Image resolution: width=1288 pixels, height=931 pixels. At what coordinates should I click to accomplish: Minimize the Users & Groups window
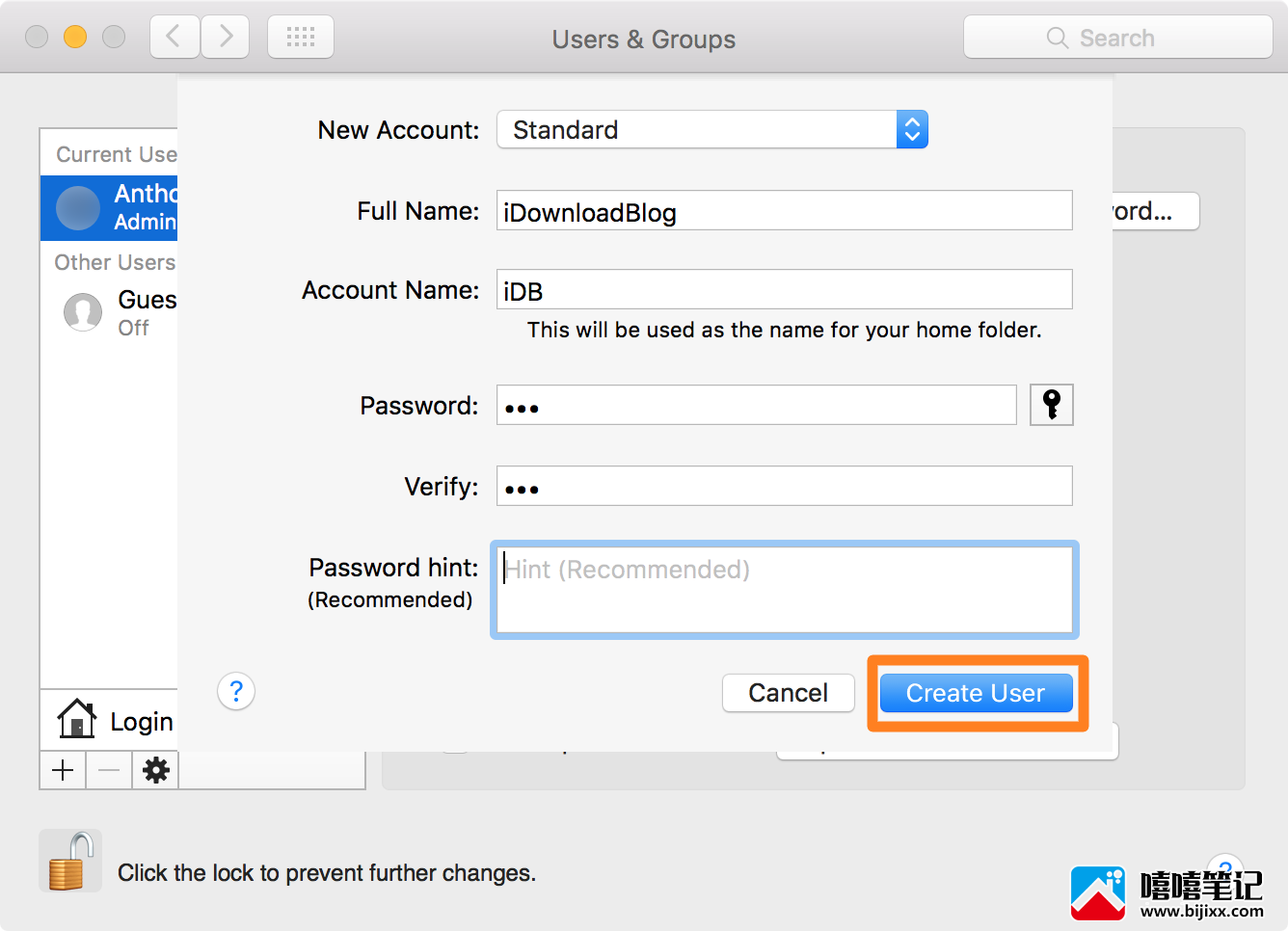coord(75,37)
